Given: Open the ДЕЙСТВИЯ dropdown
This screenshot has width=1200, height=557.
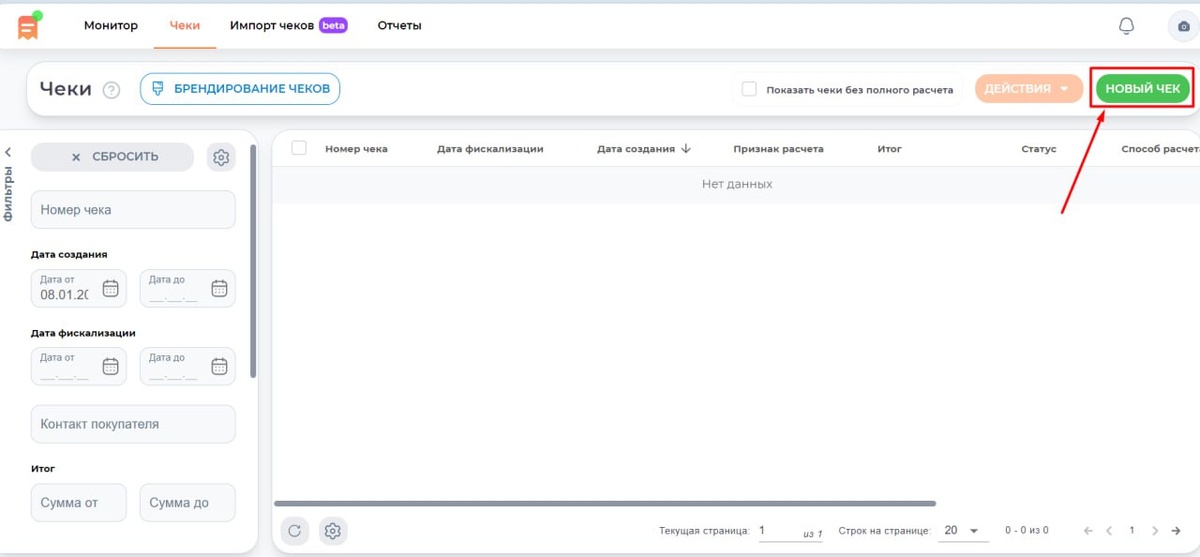Looking at the screenshot, I should (1029, 89).
